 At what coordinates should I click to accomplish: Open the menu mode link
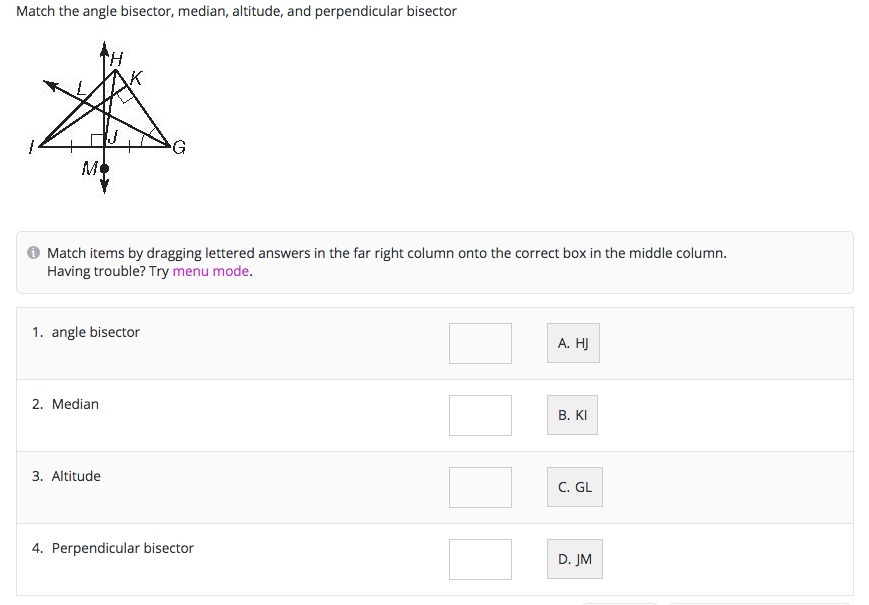[x=211, y=271]
